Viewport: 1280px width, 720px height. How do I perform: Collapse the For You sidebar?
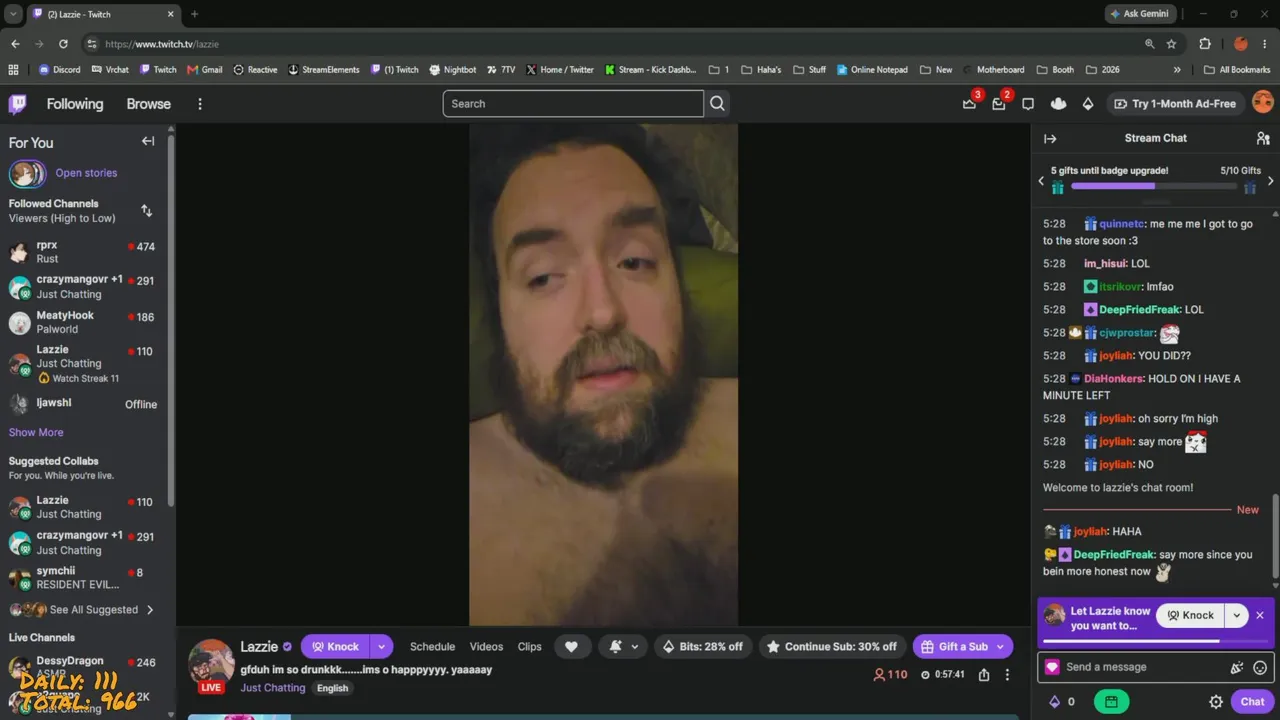coord(148,141)
